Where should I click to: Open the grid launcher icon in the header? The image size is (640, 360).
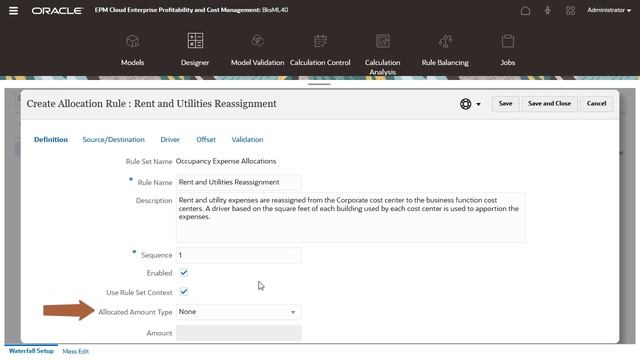click(x=570, y=11)
